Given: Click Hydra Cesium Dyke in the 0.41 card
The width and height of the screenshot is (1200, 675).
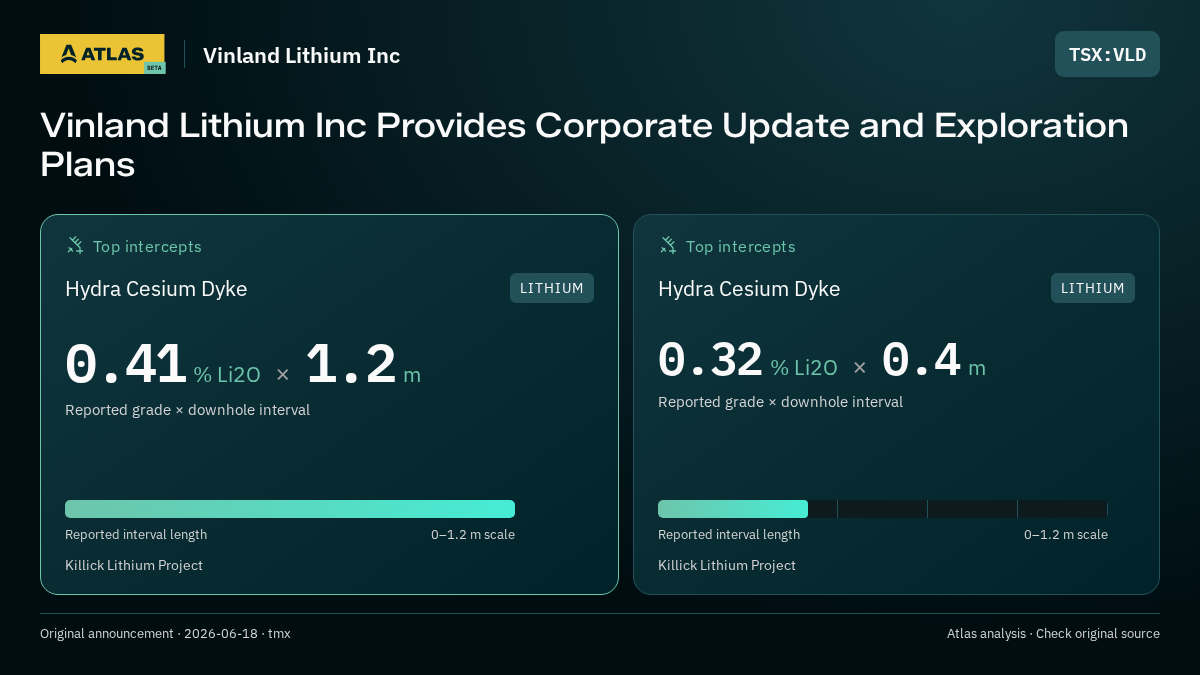Looking at the screenshot, I should (156, 289).
